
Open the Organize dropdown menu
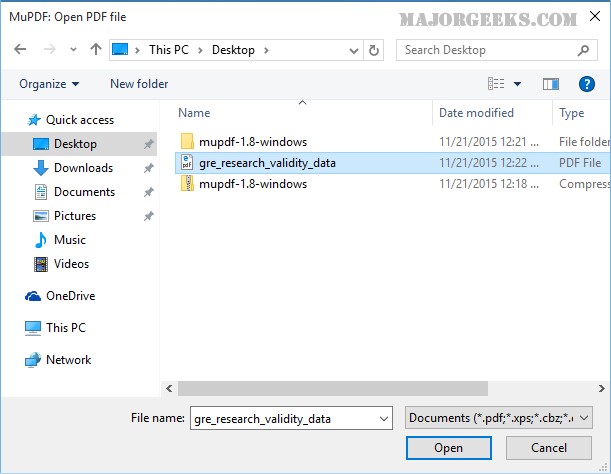click(x=48, y=84)
